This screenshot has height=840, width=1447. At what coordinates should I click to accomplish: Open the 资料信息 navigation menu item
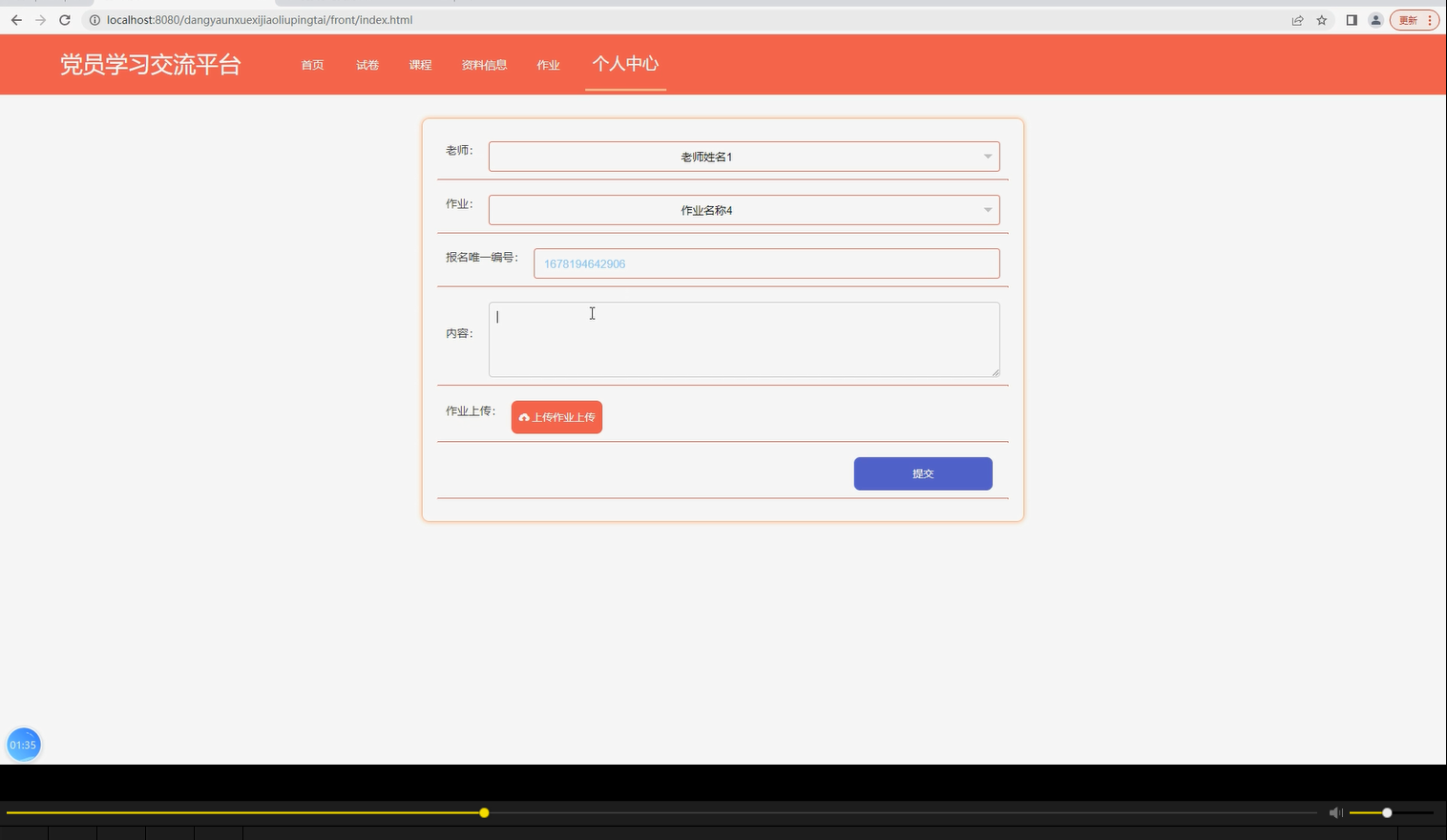(484, 64)
